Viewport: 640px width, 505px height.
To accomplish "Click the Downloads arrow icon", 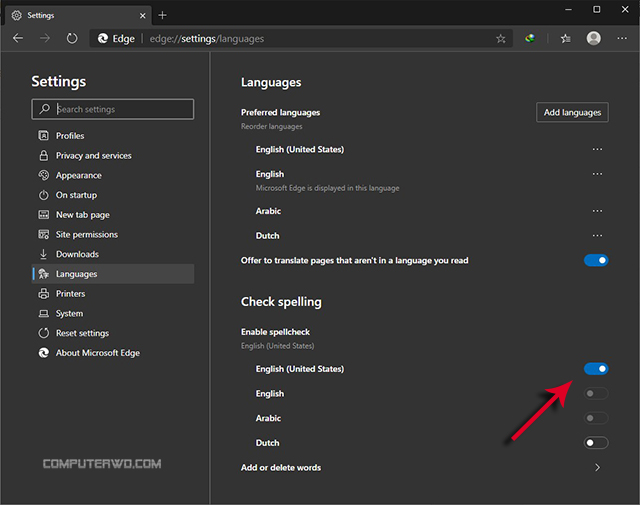I will click(44, 254).
